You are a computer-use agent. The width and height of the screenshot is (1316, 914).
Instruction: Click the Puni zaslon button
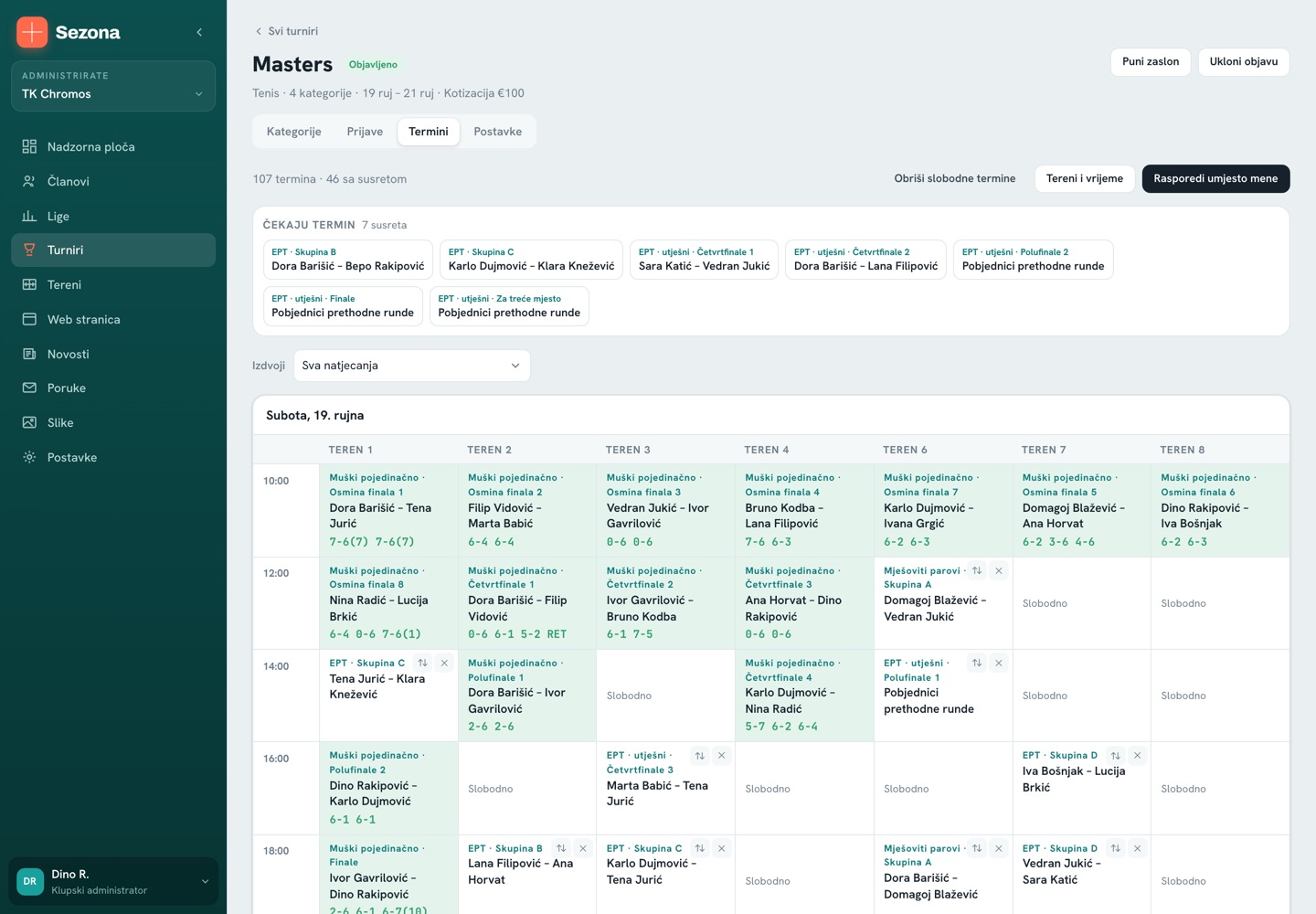point(1151,61)
